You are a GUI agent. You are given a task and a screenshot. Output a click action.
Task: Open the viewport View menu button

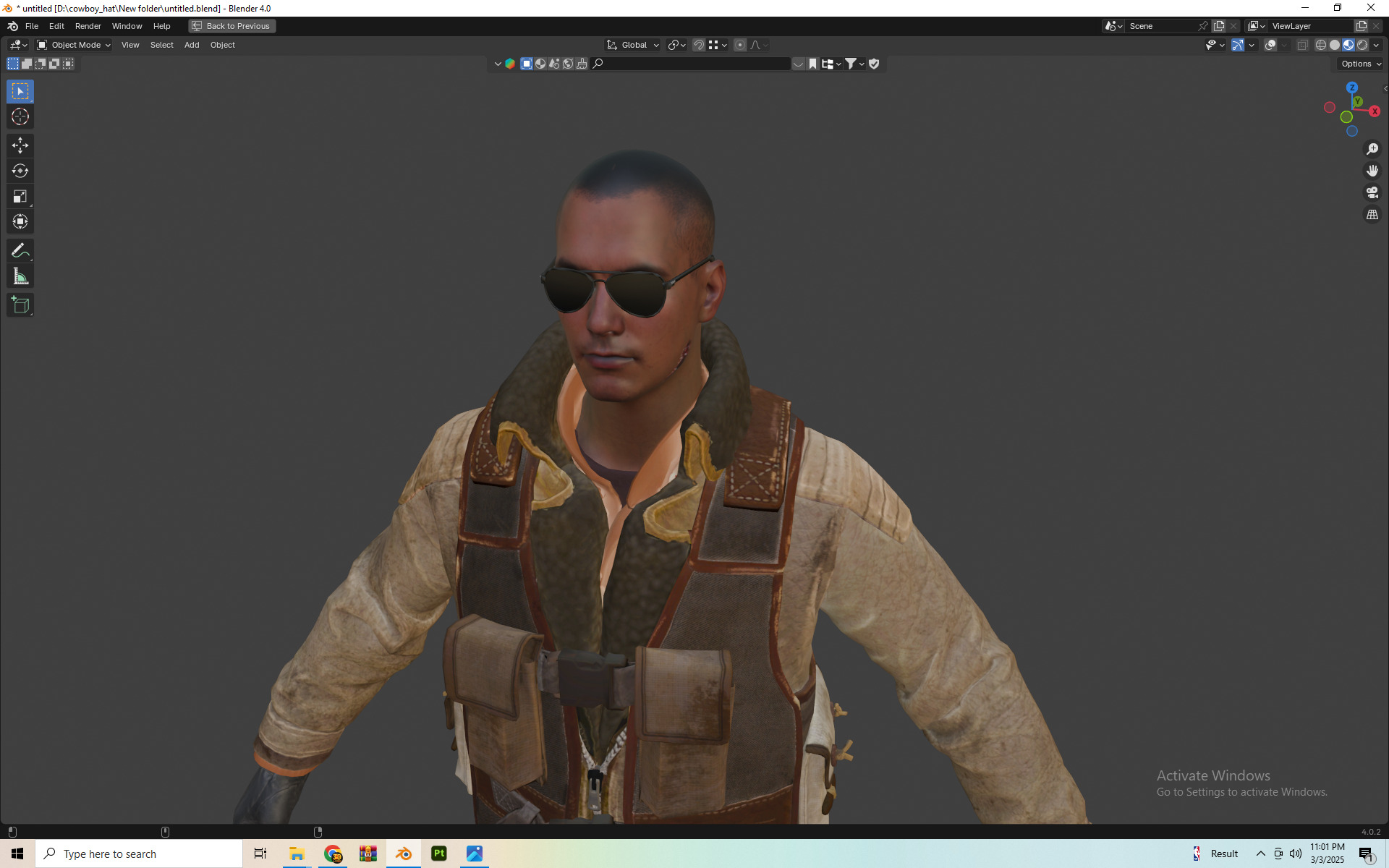(130, 45)
